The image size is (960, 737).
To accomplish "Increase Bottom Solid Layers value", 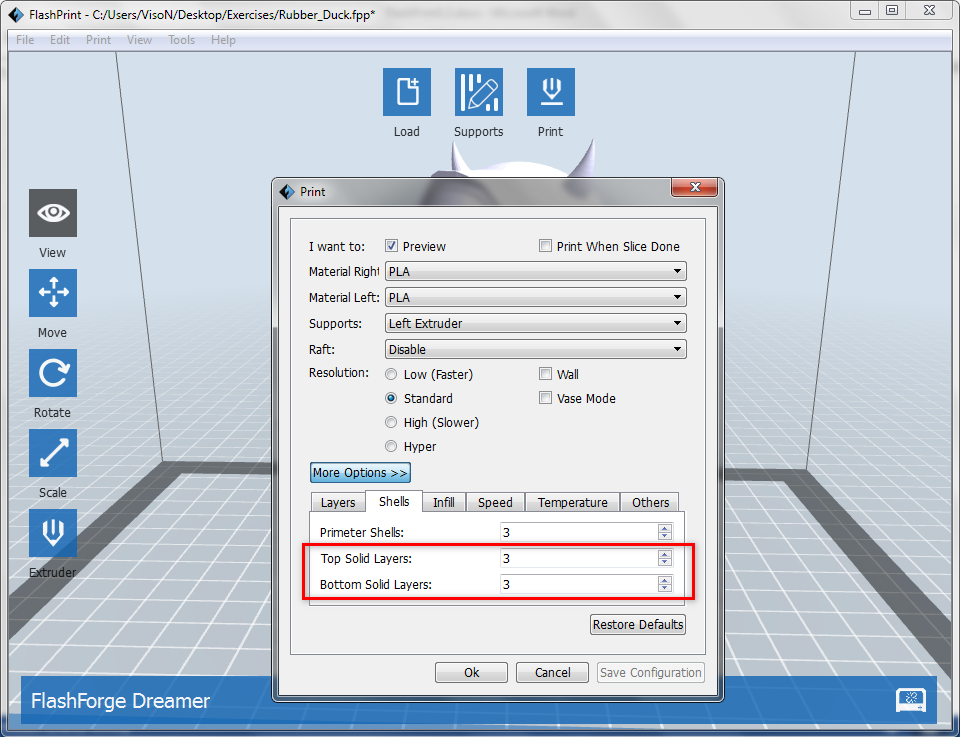I will [x=665, y=580].
